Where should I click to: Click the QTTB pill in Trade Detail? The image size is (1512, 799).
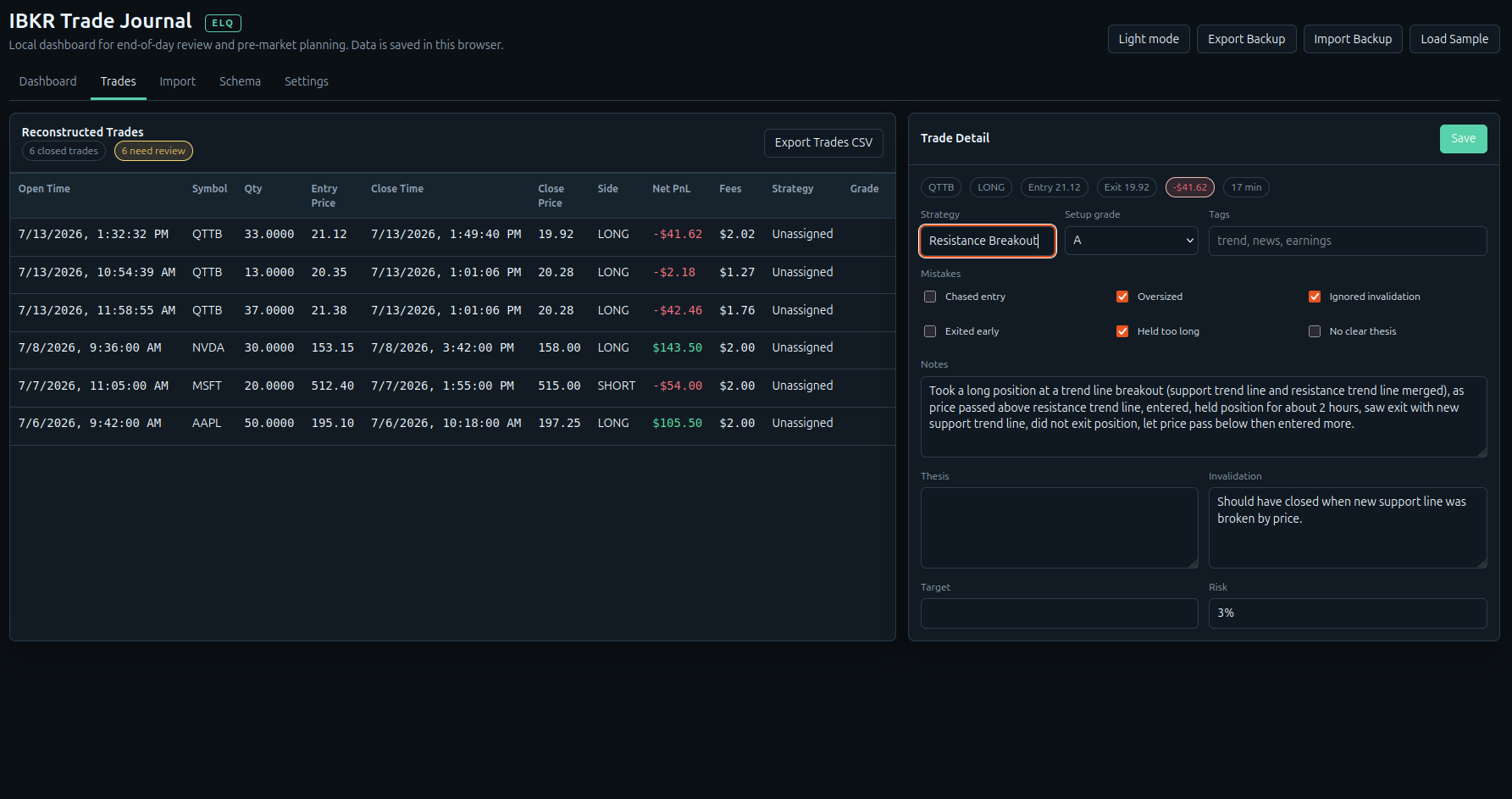click(941, 187)
